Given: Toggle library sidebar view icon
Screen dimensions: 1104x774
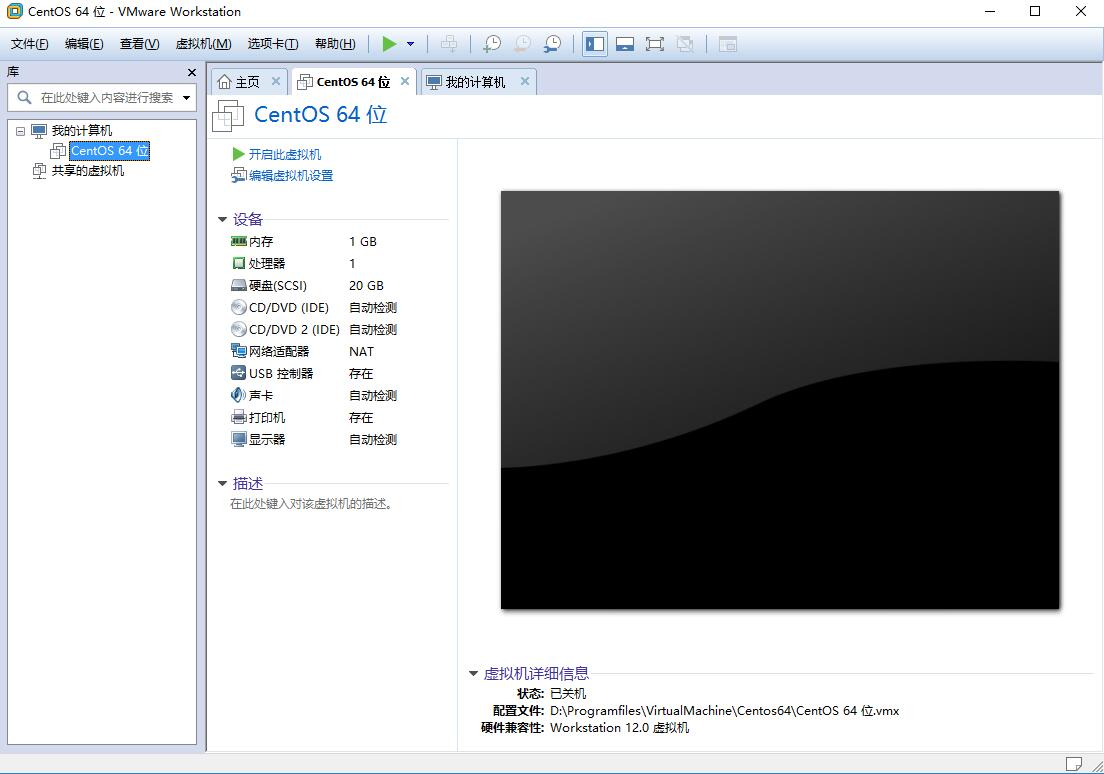Looking at the screenshot, I should pos(595,44).
